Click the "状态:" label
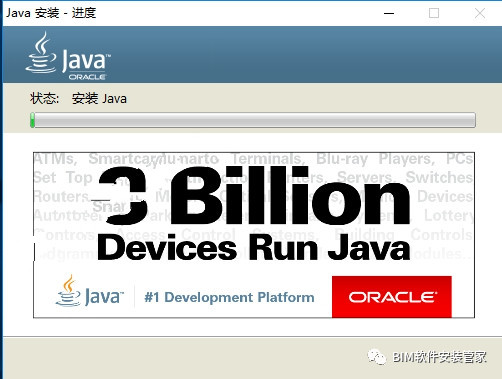The height and width of the screenshot is (379, 502). tap(44, 99)
